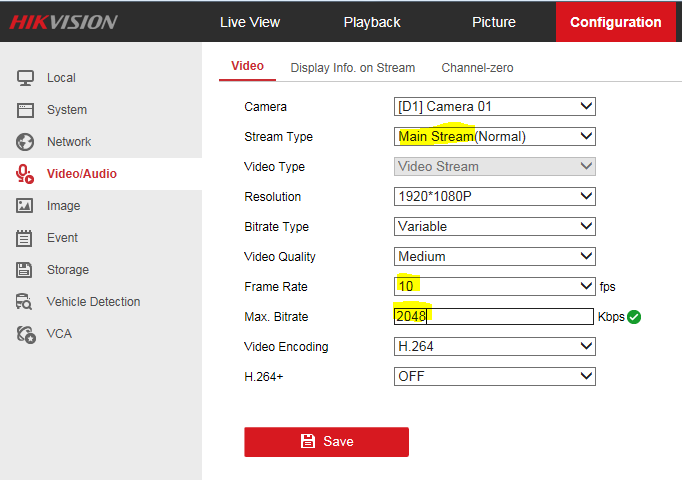Image resolution: width=682 pixels, height=480 pixels.
Task: Open the Camera selection dropdown
Action: [495, 106]
